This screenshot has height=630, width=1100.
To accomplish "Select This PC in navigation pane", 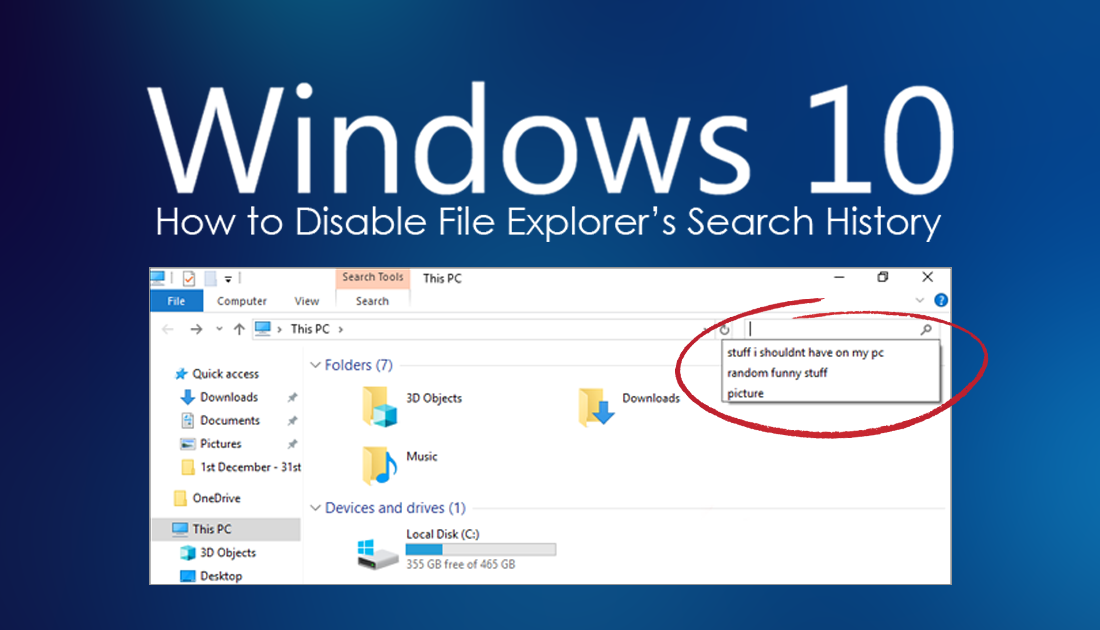I will pyautogui.click(x=226, y=529).
